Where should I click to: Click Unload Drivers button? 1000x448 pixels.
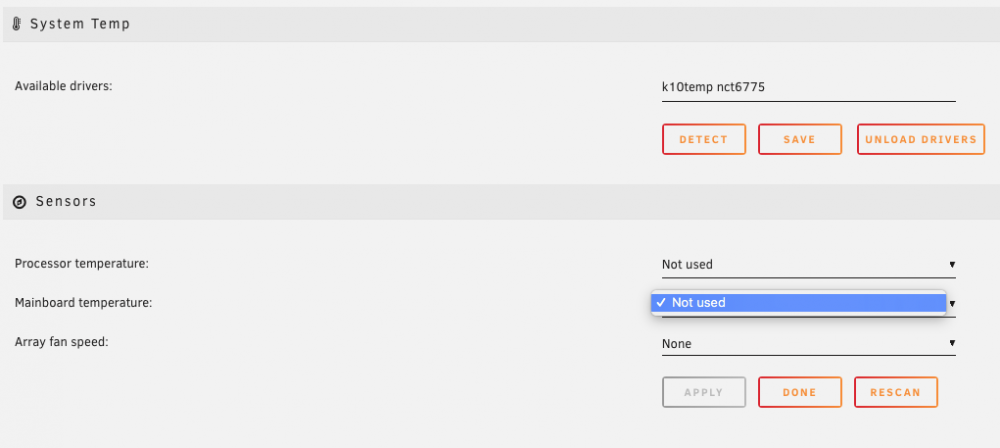click(x=921, y=139)
